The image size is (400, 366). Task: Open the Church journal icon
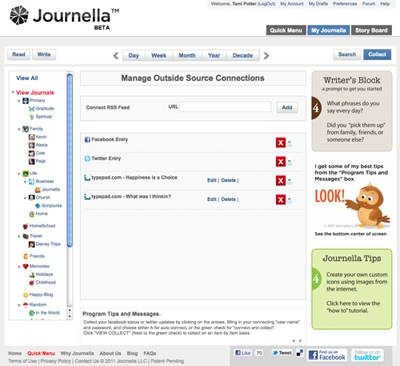tap(31, 198)
